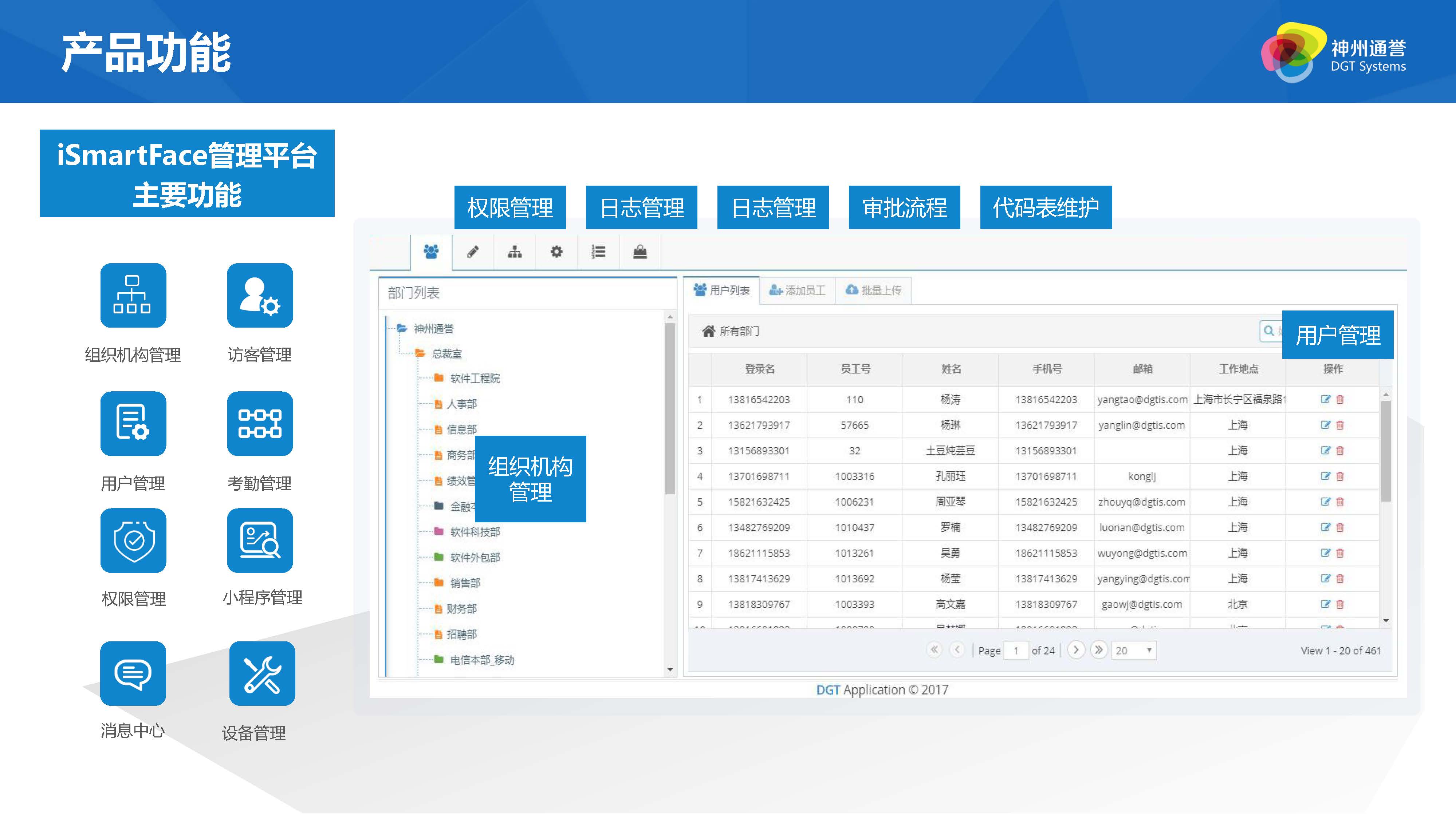Go to the next page

pyautogui.click(x=1076, y=649)
